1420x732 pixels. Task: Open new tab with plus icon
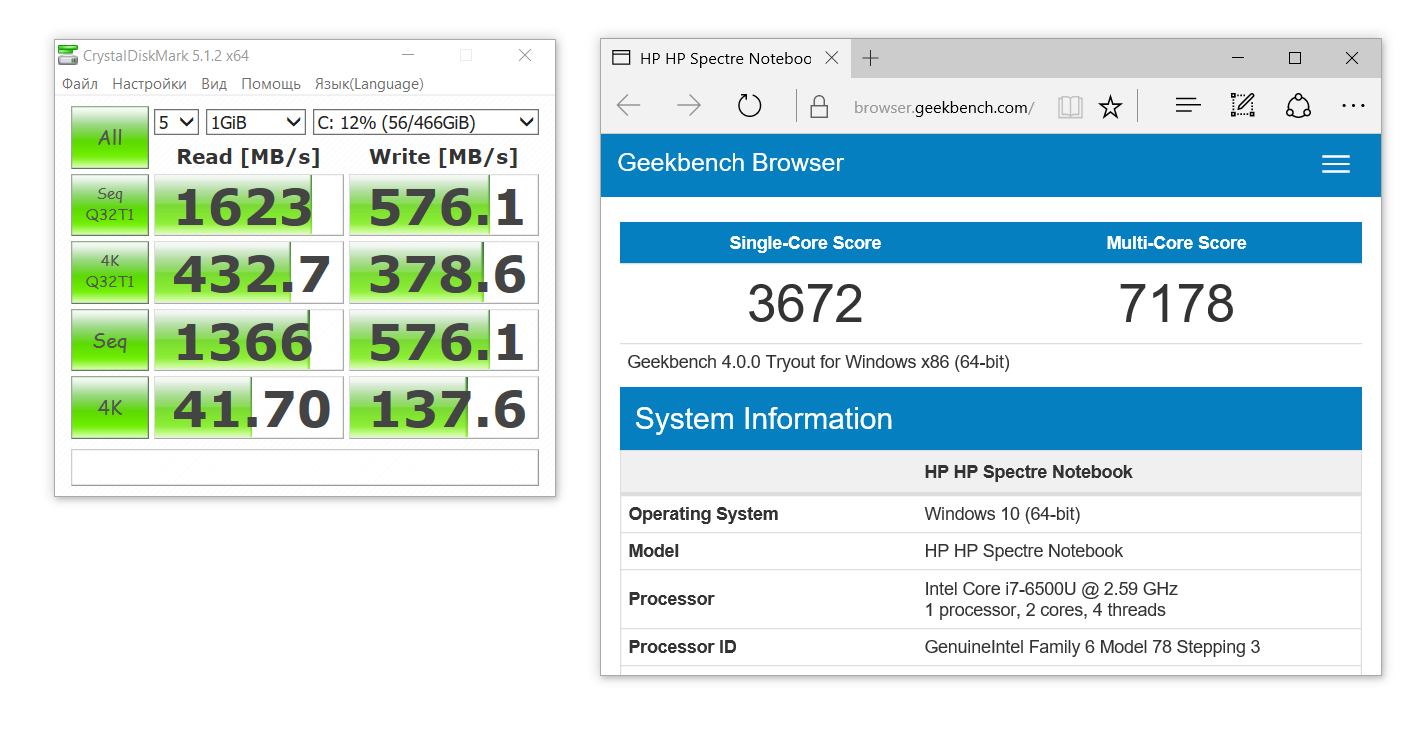pyautogui.click(x=870, y=58)
